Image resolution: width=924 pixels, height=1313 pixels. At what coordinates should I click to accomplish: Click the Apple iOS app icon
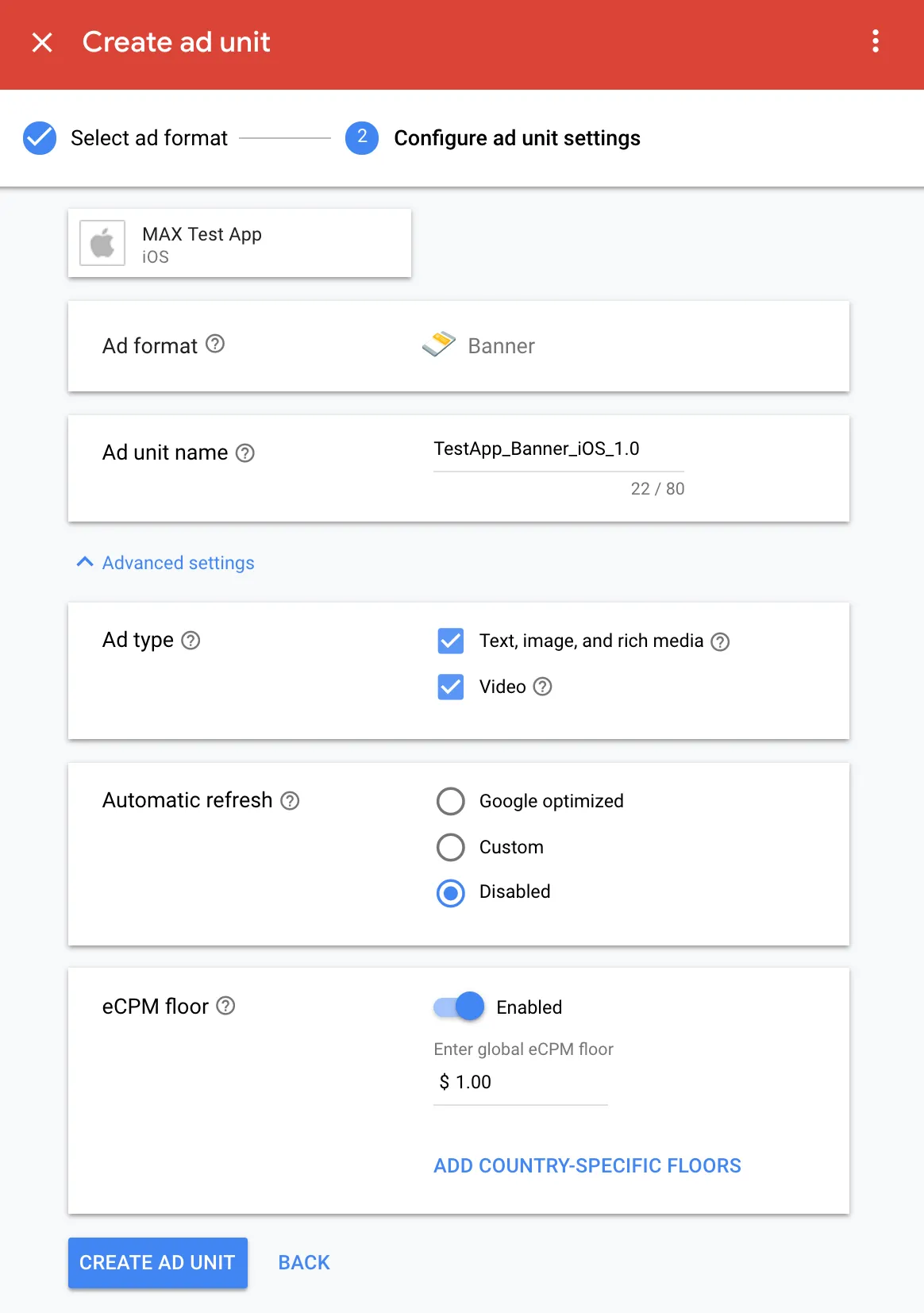102,243
